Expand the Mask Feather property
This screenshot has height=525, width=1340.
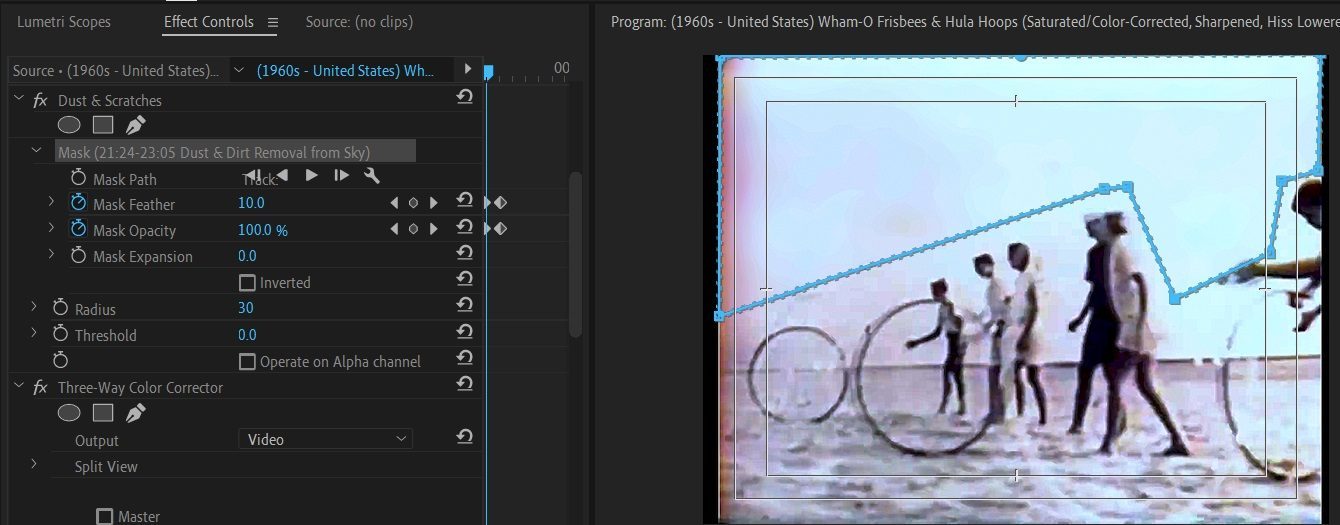pos(51,202)
